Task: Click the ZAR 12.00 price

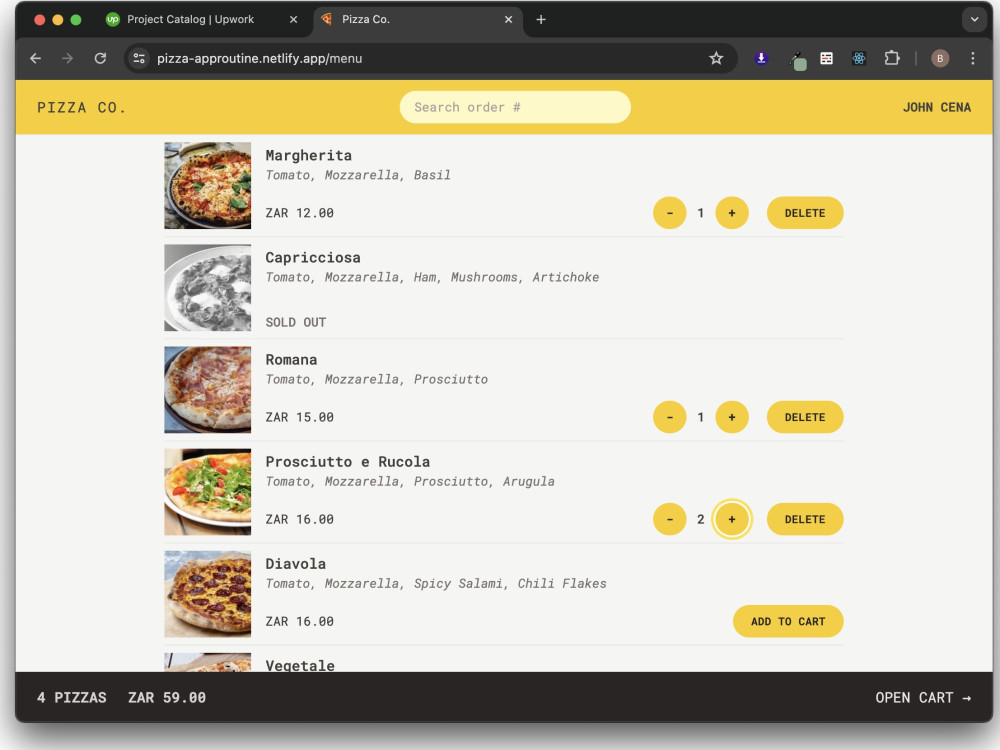Action: pos(300,213)
